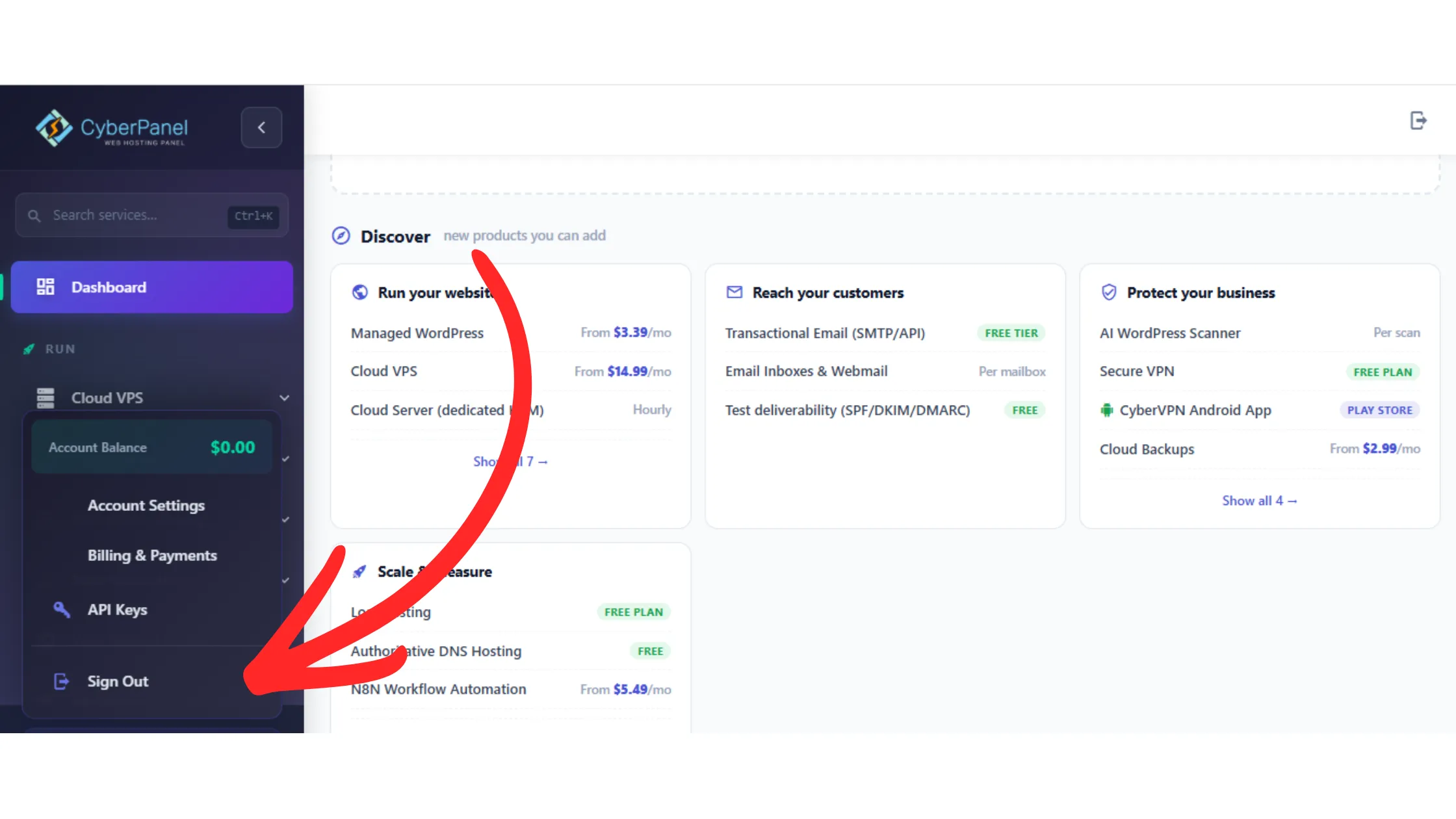Viewport: 1456px width, 819px height.
Task: Click the FREE badge for Authoritative DNS Hosting
Action: click(x=650, y=651)
